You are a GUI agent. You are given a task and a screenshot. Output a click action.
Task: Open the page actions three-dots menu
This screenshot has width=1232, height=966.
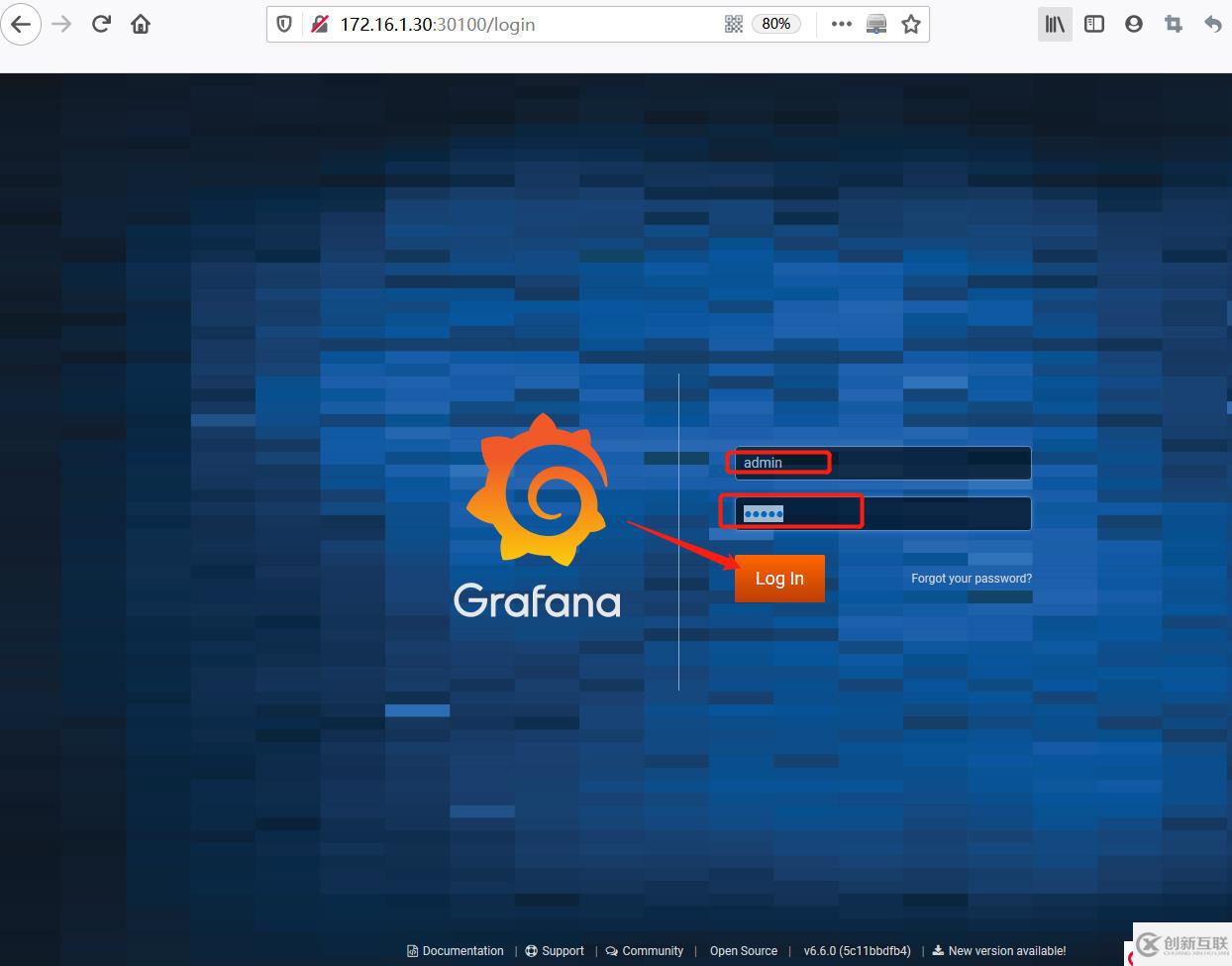(842, 24)
